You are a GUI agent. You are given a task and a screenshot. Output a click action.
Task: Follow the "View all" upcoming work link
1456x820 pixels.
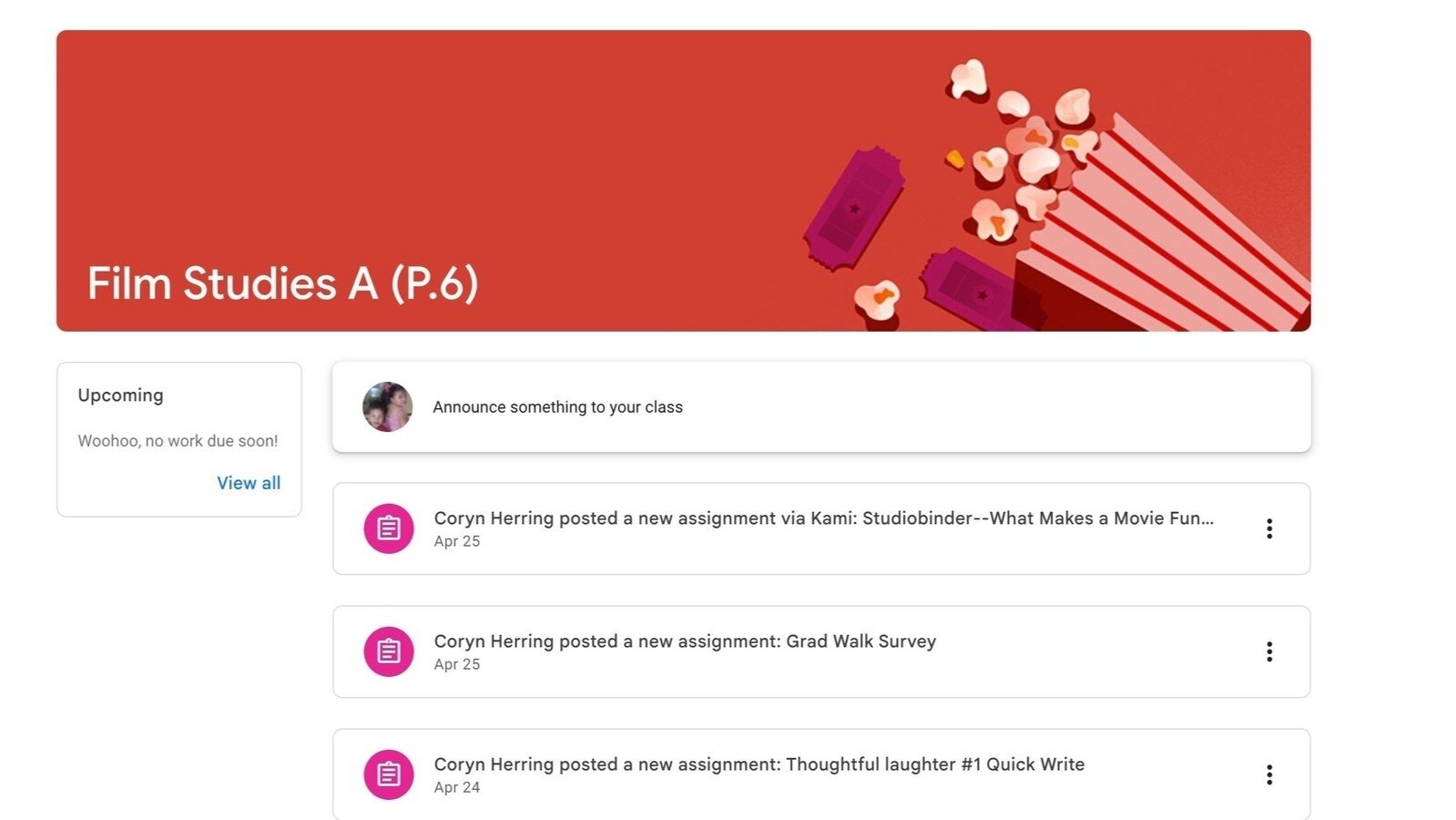249,483
